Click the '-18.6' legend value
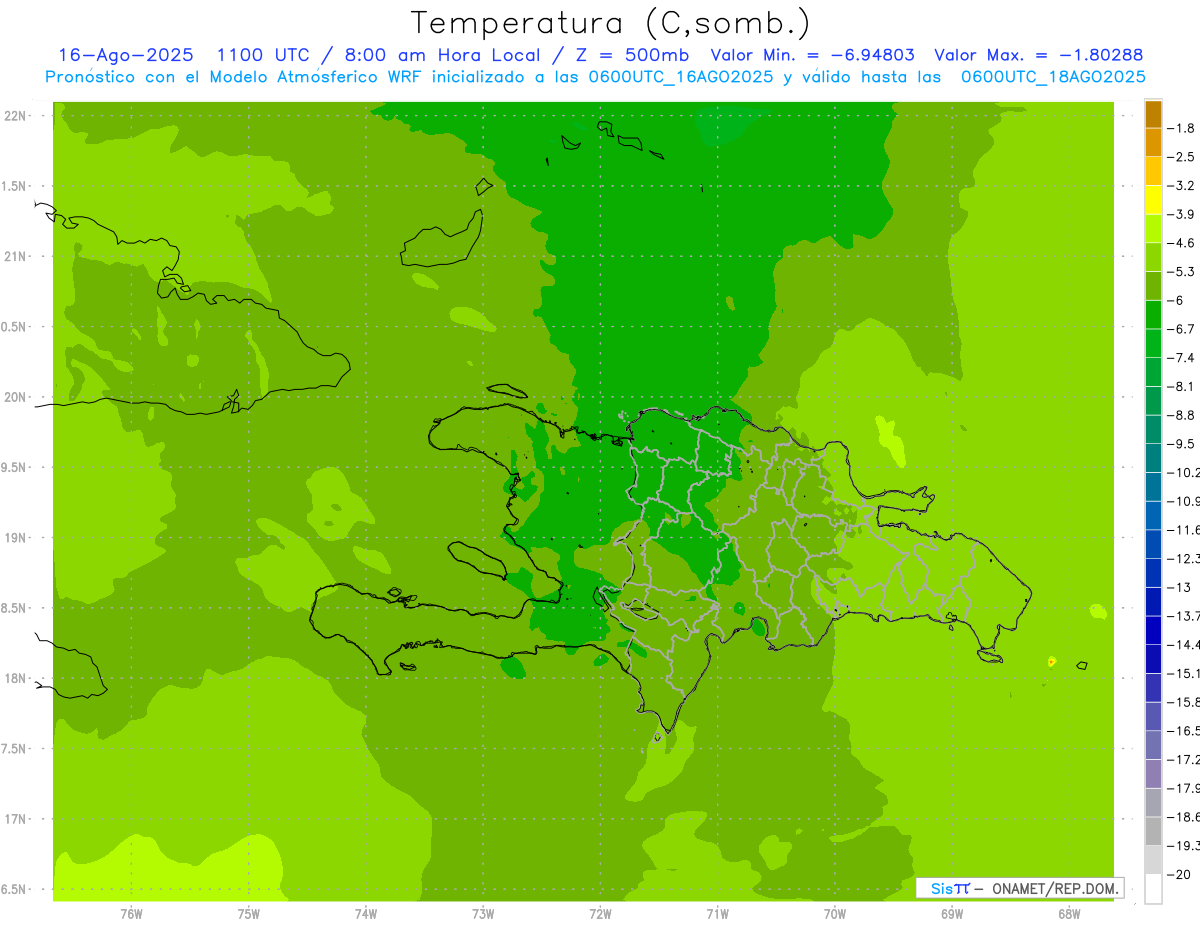 pos(1183,817)
